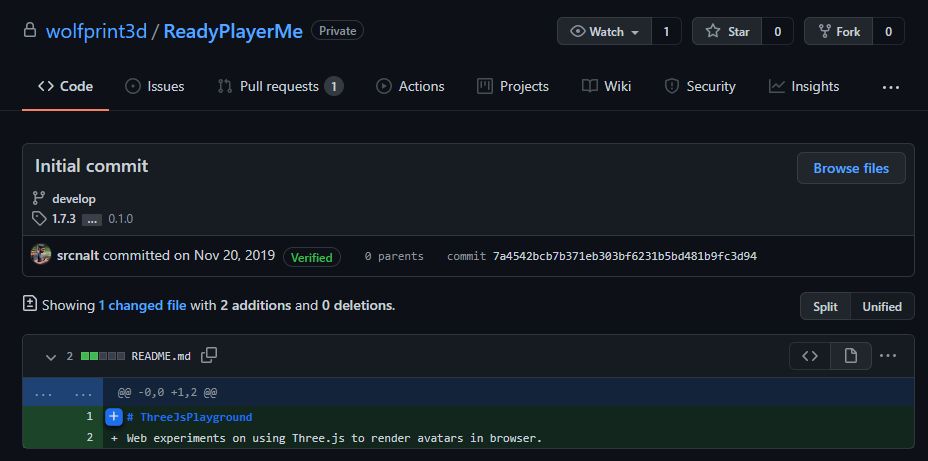Image resolution: width=928 pixels, height=461 pixels.
Task: Open the Security tab
Action: point(700,86)
